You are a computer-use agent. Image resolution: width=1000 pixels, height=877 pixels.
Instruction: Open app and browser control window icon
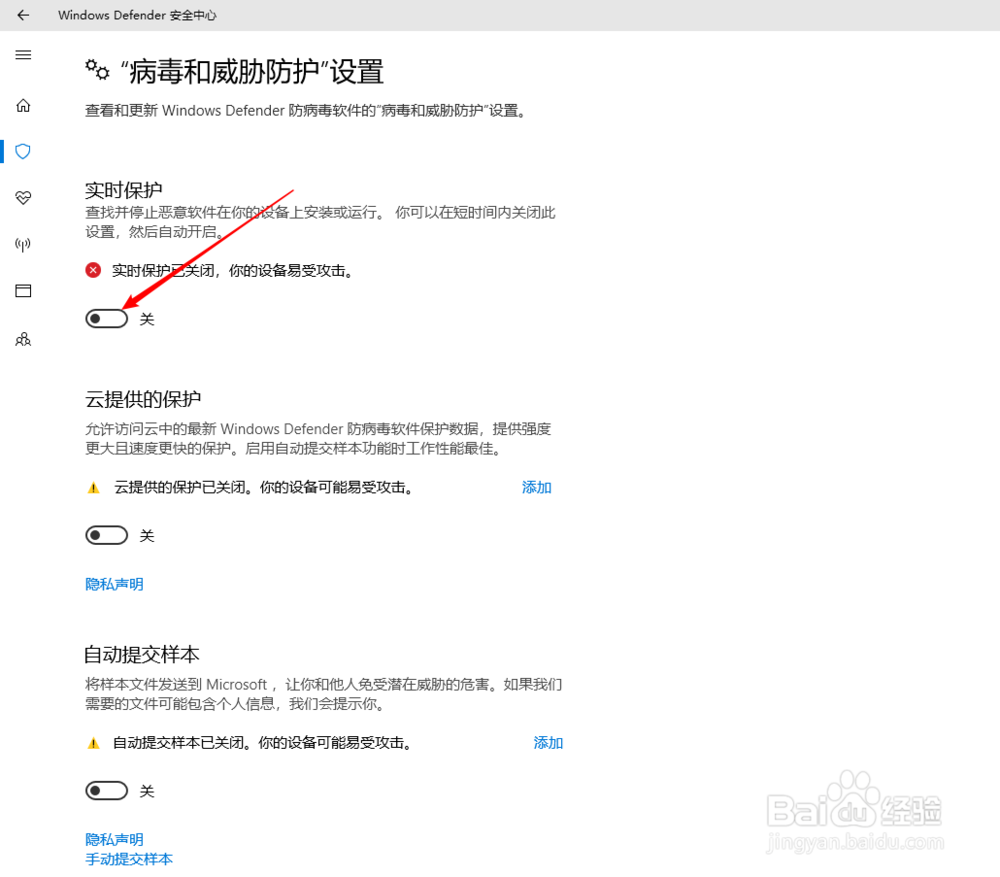(x=23, y=291)
